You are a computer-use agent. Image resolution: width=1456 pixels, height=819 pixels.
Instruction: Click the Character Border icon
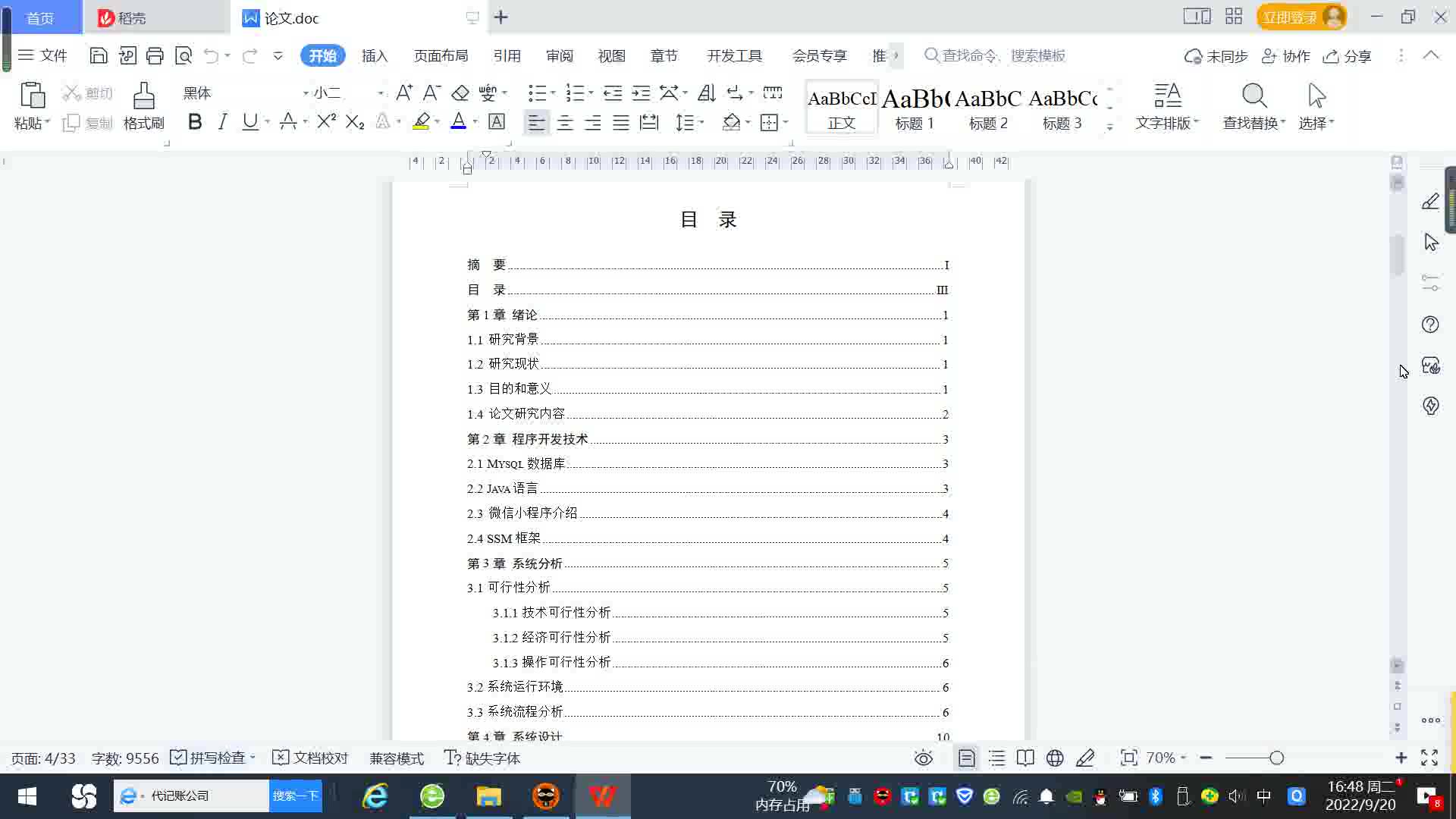pyautogui.click(x=497, y=121)
